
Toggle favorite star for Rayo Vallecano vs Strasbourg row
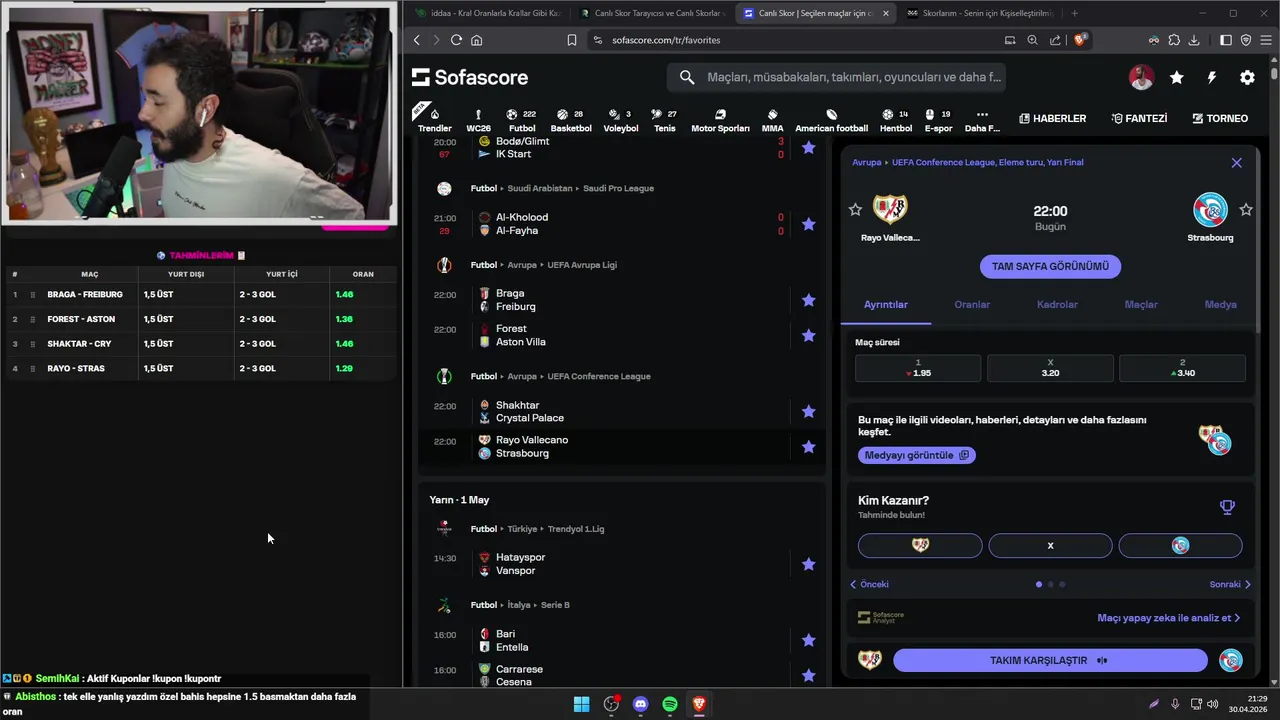coord(808,447)
